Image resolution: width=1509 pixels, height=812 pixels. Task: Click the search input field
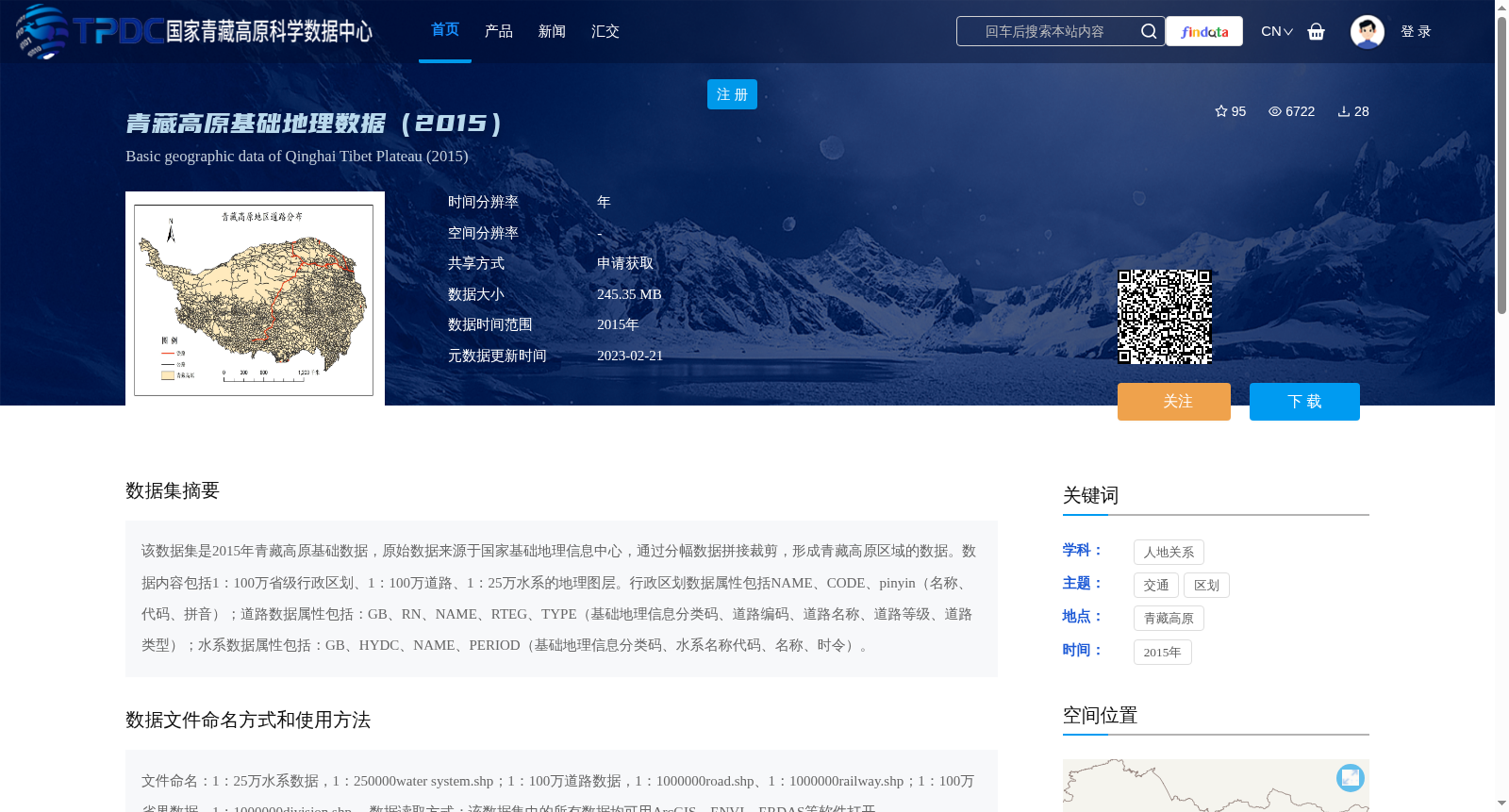[1047, 31]
